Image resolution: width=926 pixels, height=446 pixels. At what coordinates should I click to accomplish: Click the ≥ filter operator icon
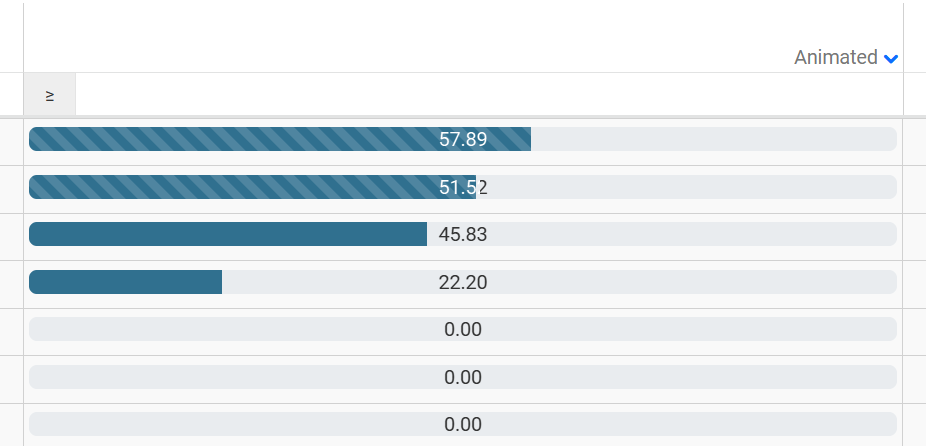50,95
